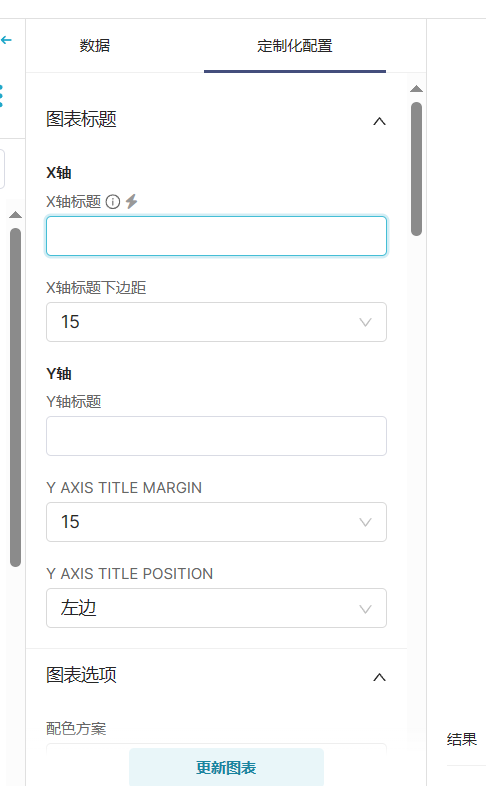
Task: Select the 定制化配置 tab
Action: 295,46
